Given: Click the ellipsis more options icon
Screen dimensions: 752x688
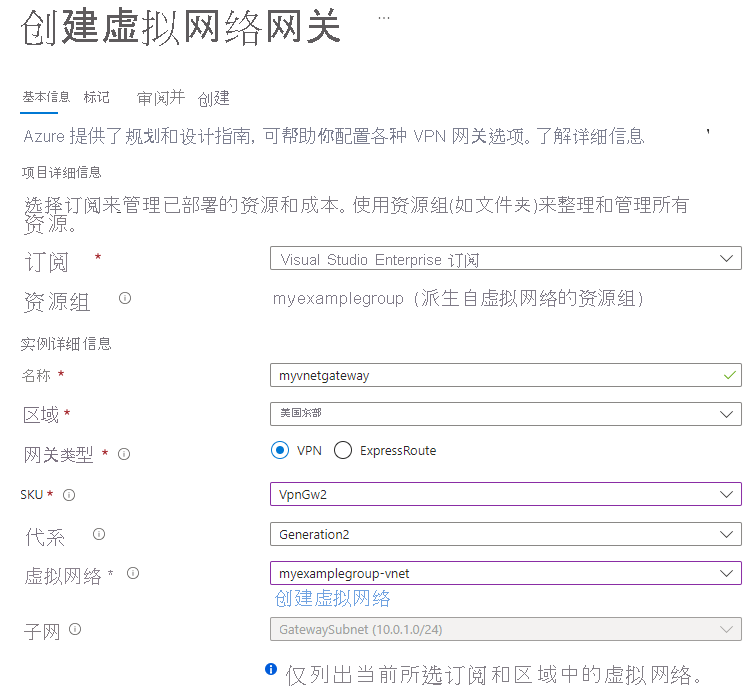Looking at the screenshot, I should [x=384, y=18].
